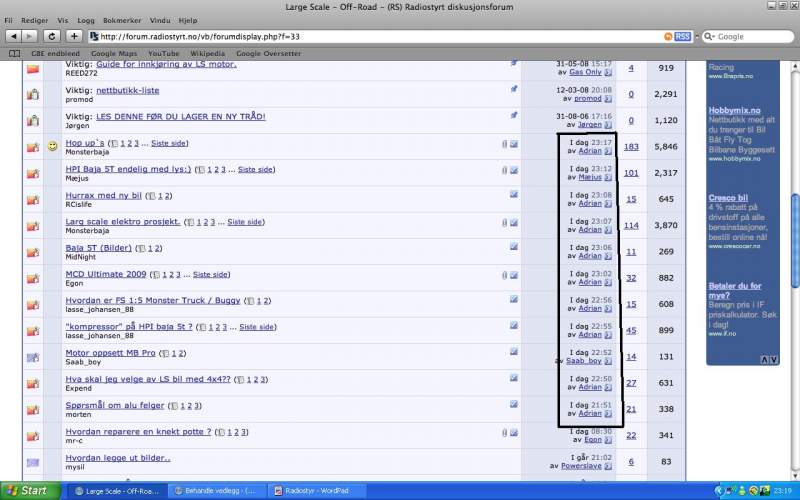Screen dimensions: 800x500
Task: Click the smiley icon next to Hop up's
Action: [x=52, y=146]
